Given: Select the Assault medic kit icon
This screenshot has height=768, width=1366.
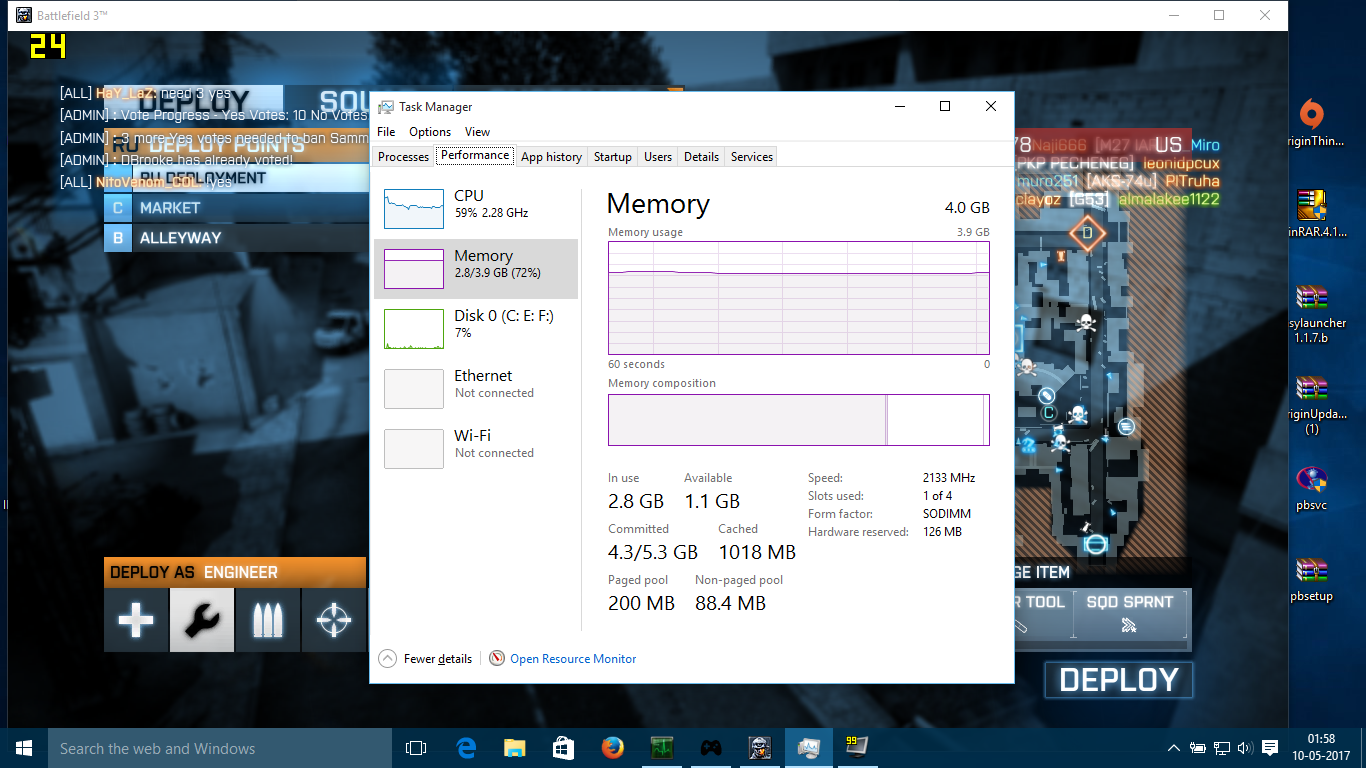Looking at the screenshot, I should click(136, 620).
